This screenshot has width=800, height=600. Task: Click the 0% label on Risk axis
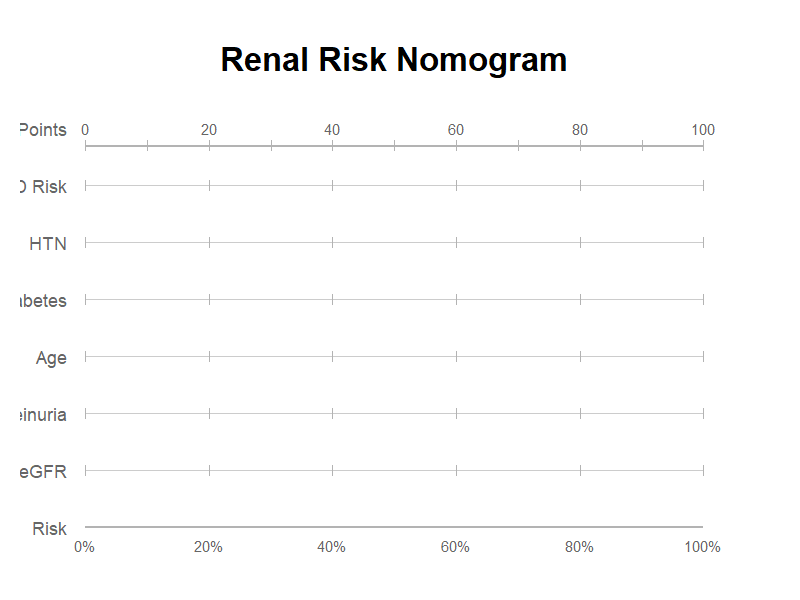[84, 547]
